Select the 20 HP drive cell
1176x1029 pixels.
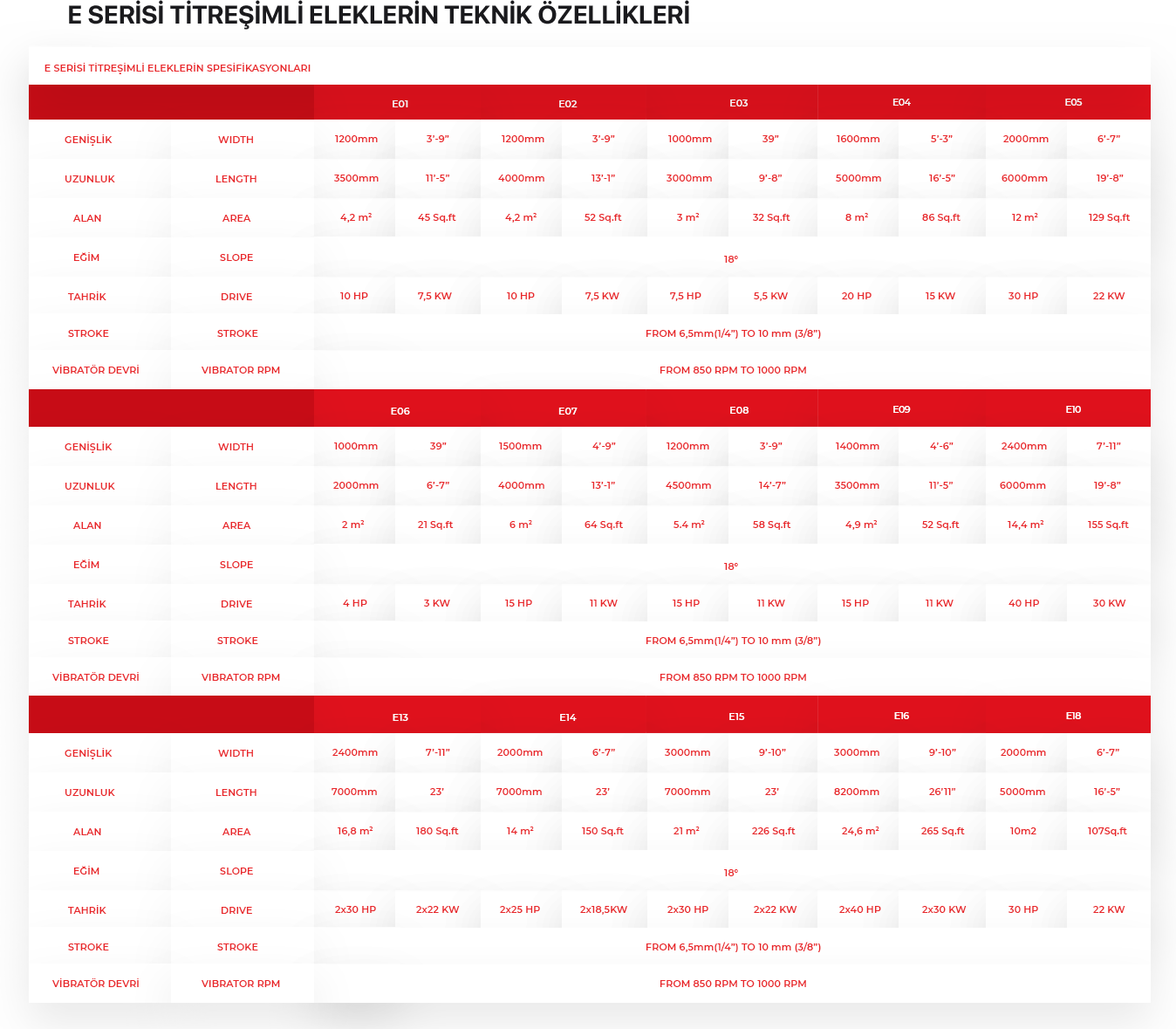(x=857, y=296)
